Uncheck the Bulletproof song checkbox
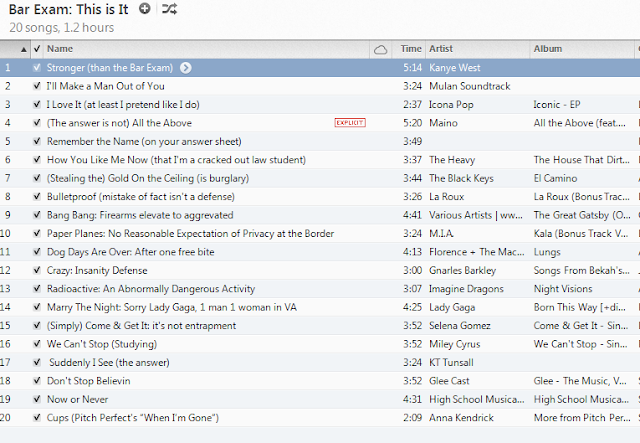The width and height of the screenshot is (640, 443). pyautogui.click(x=37, y=197)
